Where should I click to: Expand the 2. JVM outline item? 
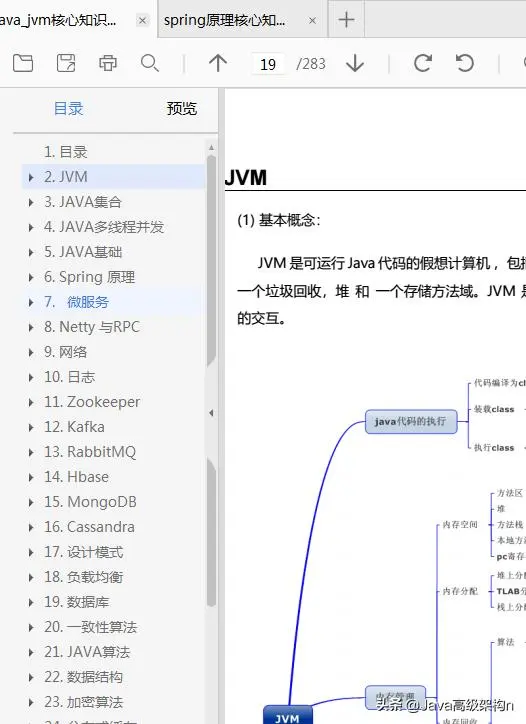click(31, 177)
